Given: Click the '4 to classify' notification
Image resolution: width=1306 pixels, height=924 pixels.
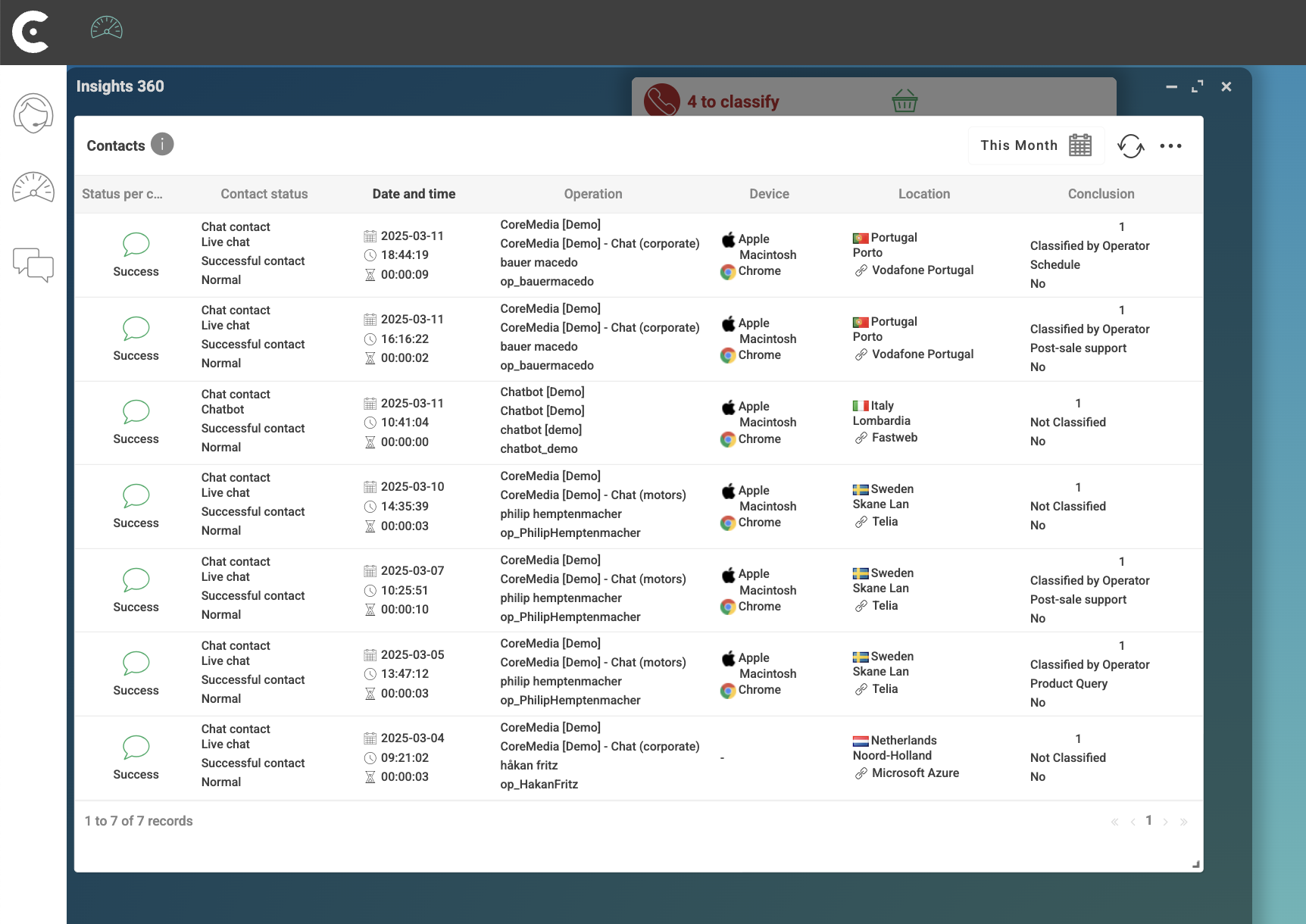Looking at the screenshot, I should (x=733, y=101).
